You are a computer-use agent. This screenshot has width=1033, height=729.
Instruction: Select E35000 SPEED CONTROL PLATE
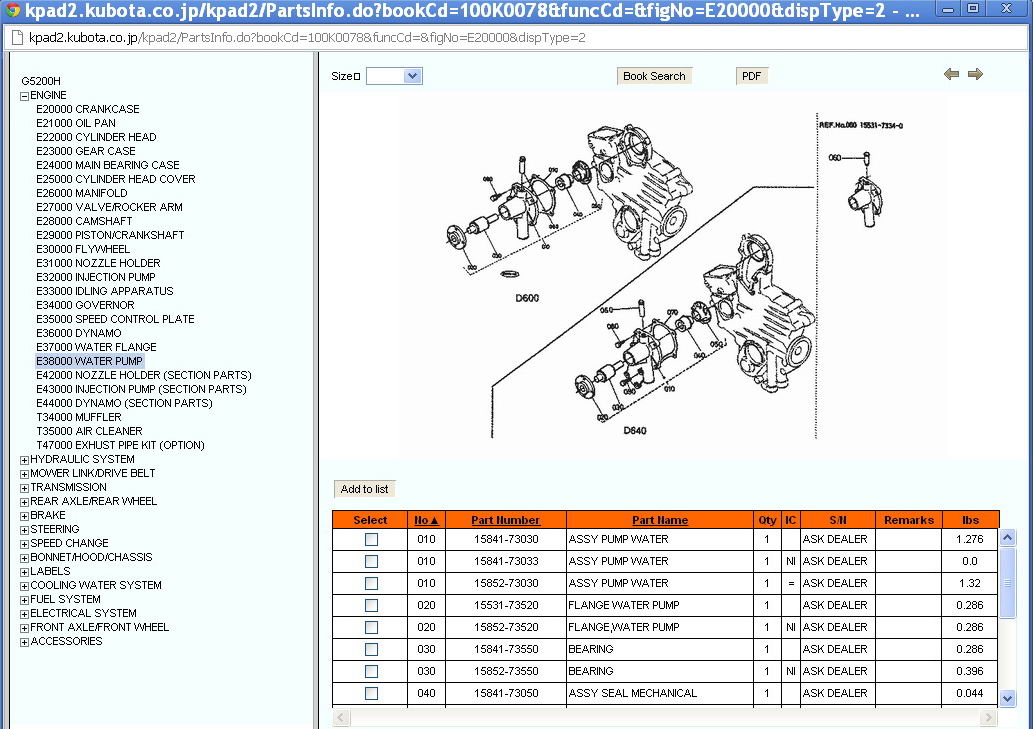pos(115,319)
